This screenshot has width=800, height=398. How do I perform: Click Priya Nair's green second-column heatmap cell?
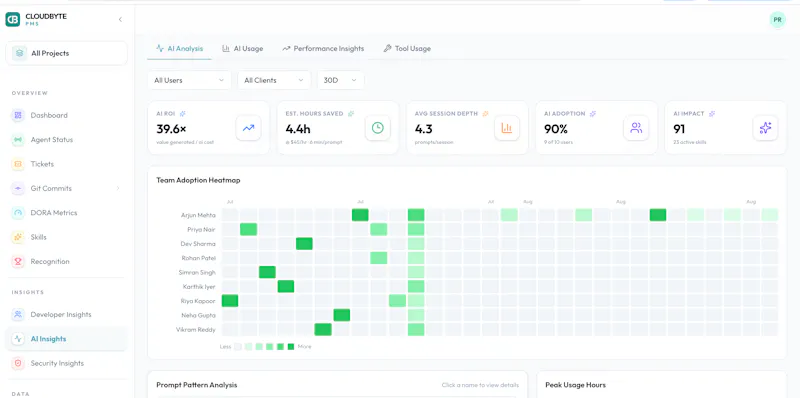pyautogui.click(x=248, y=229)
